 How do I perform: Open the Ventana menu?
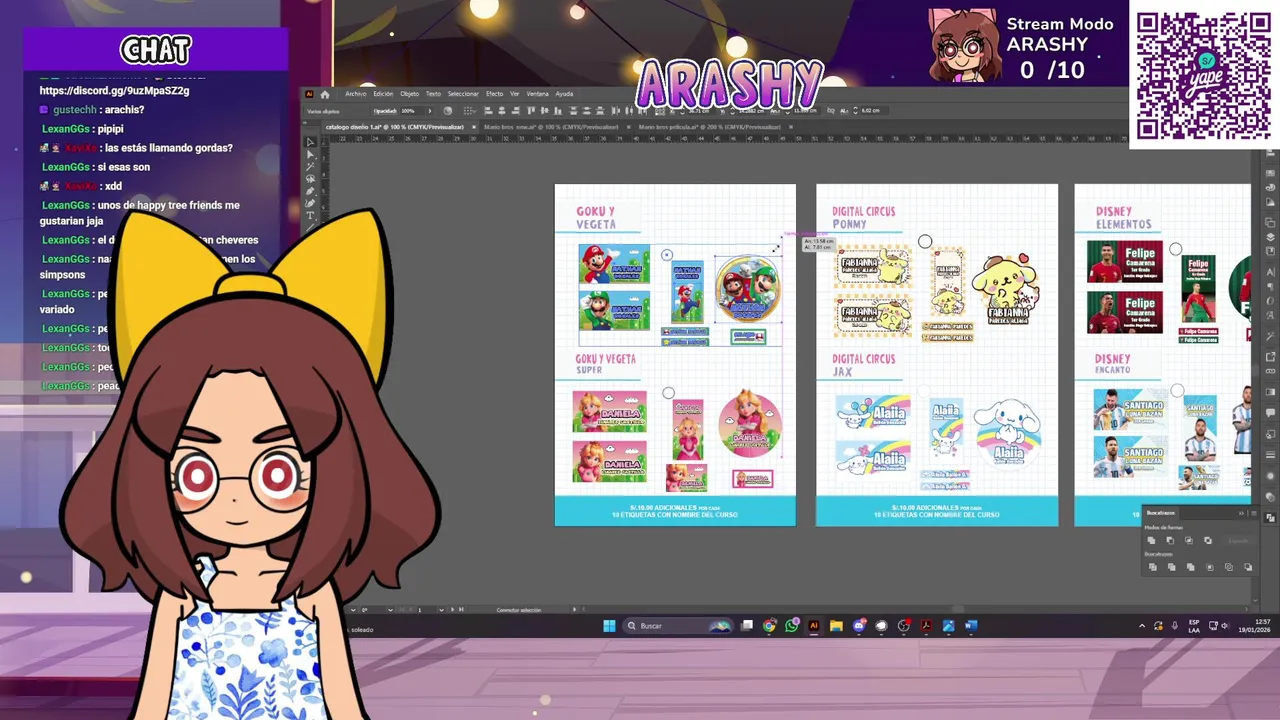point(537,94)
